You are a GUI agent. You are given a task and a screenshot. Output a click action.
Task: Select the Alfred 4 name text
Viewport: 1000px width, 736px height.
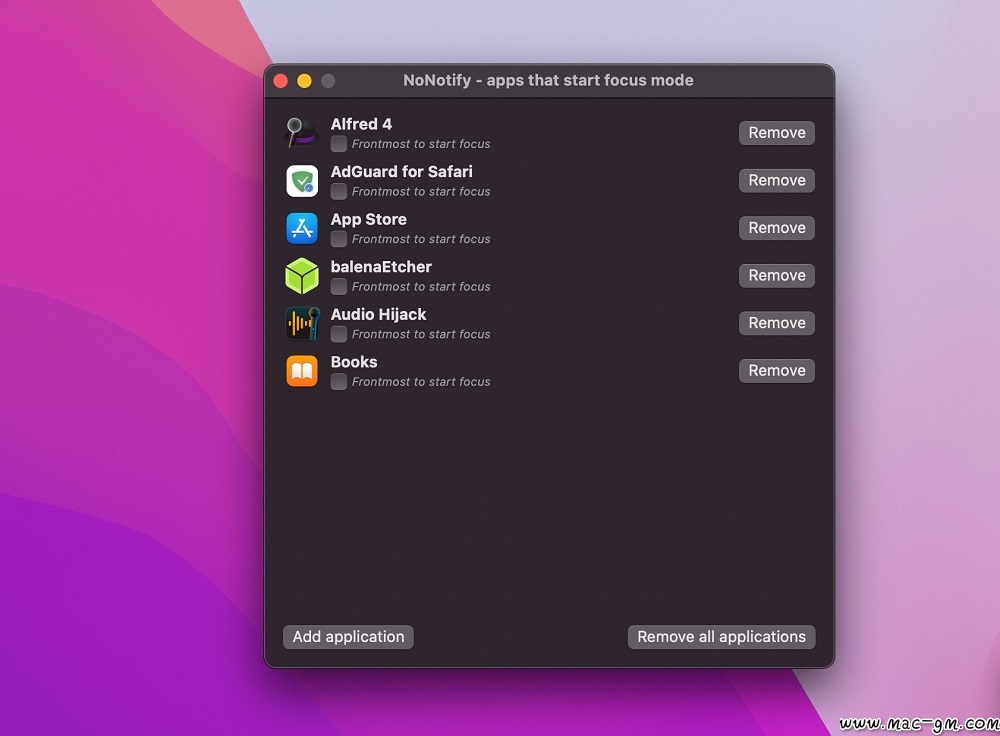(x=361, y=124)
